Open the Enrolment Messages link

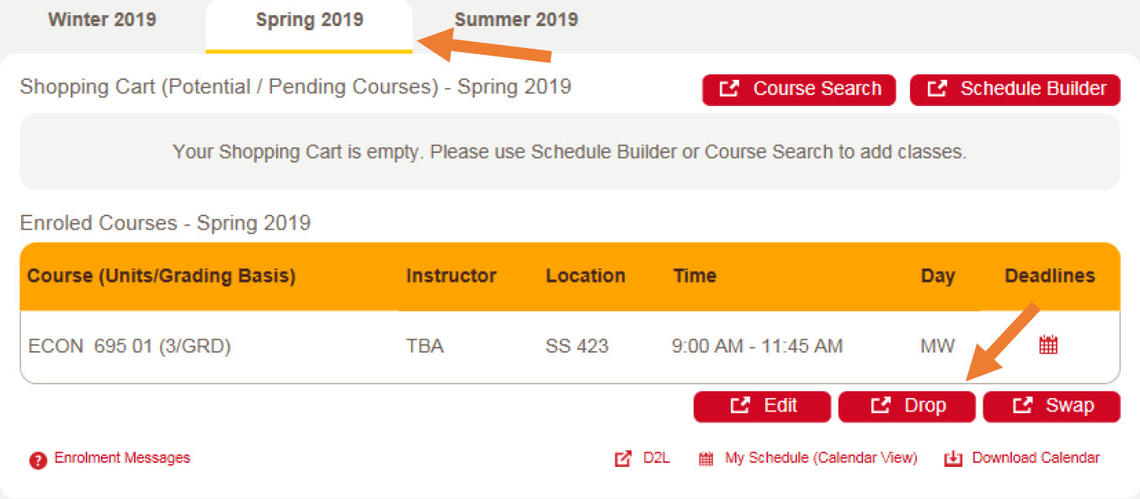pos(122,458)
